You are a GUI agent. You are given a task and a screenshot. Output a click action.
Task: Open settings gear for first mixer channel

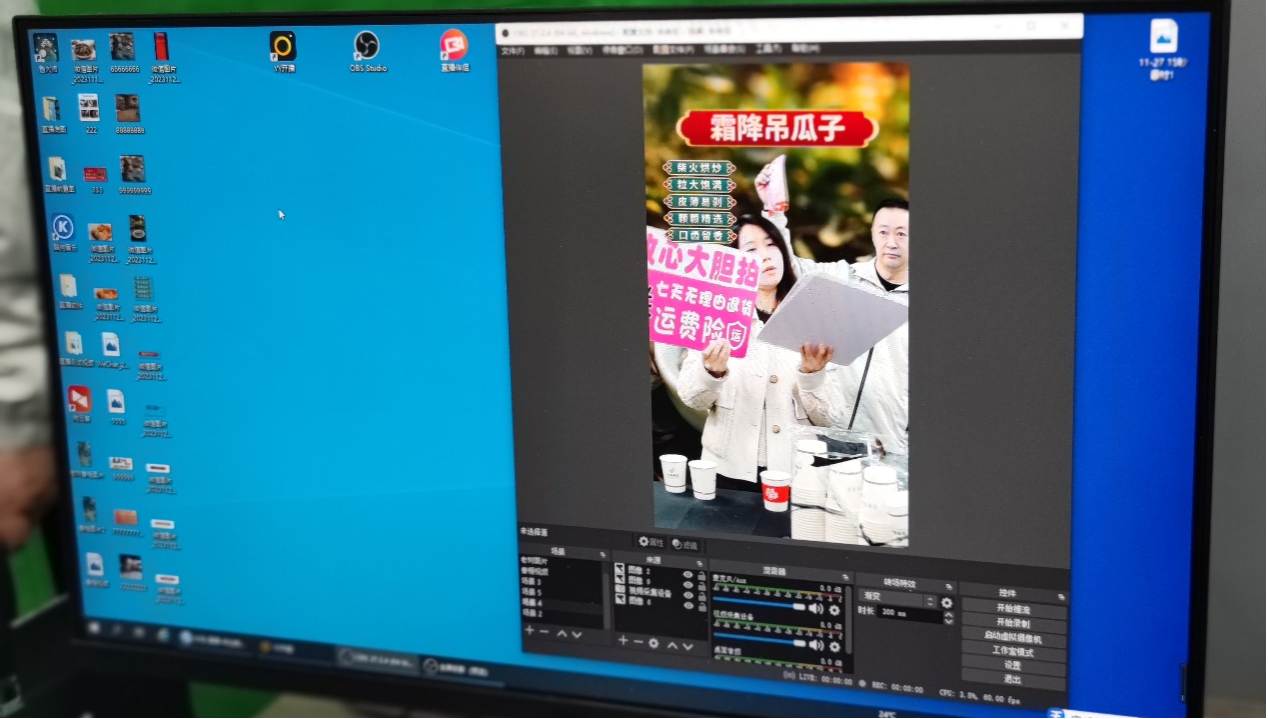(835, 610)
